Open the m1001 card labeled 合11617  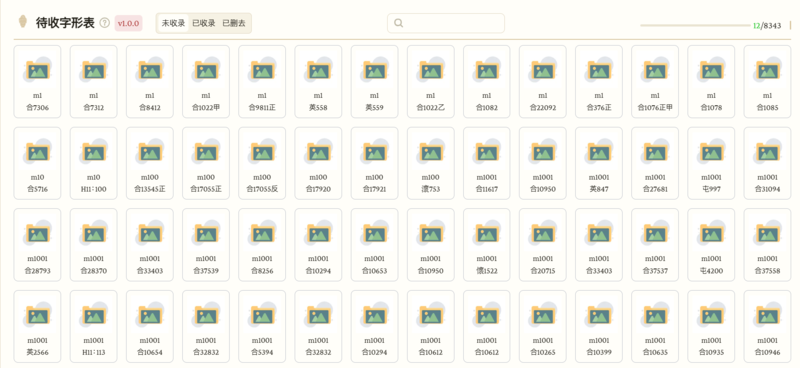[x=487, y=163]
